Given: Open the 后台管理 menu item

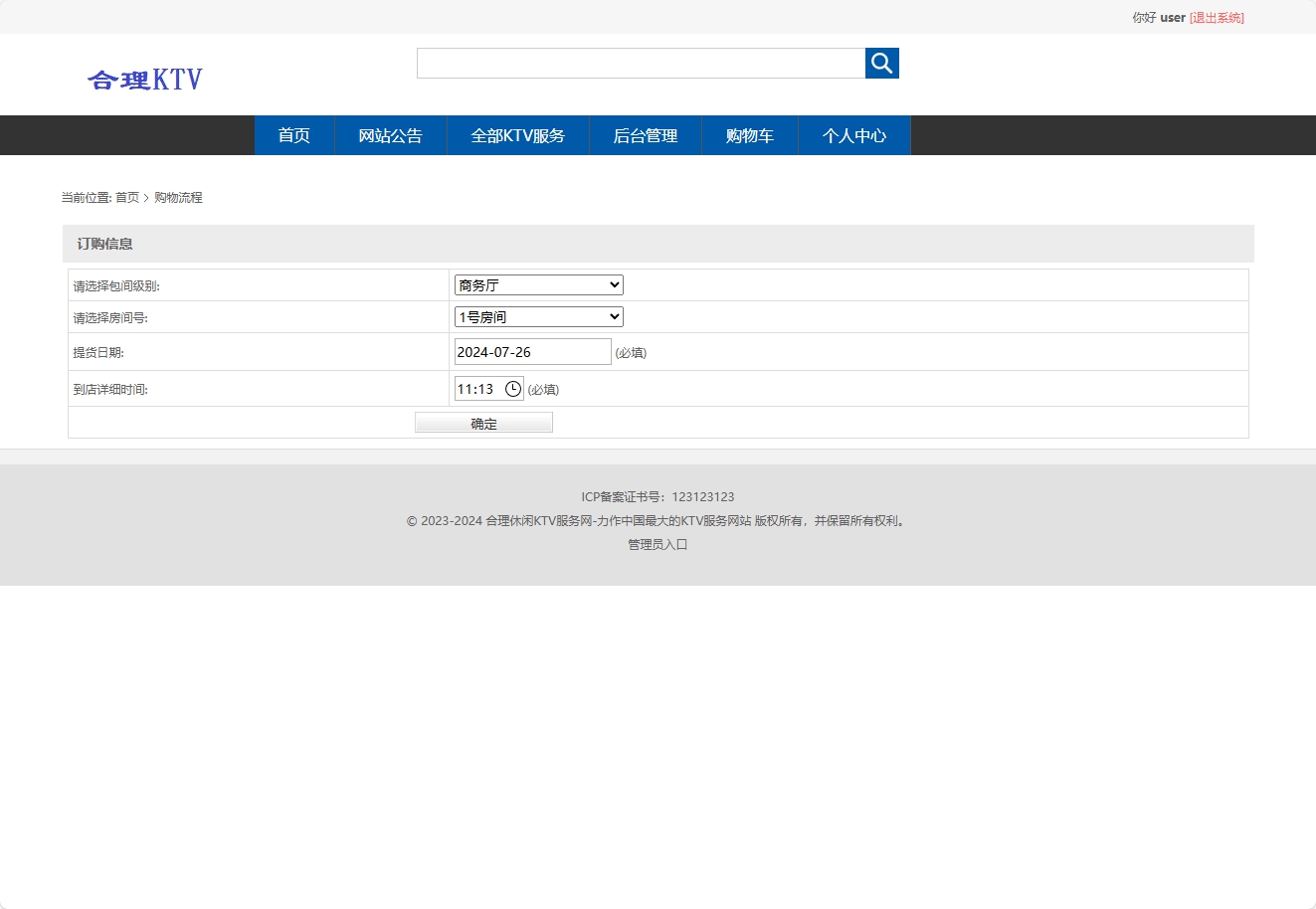Looking at the screenshot, I should click(645, 135).
